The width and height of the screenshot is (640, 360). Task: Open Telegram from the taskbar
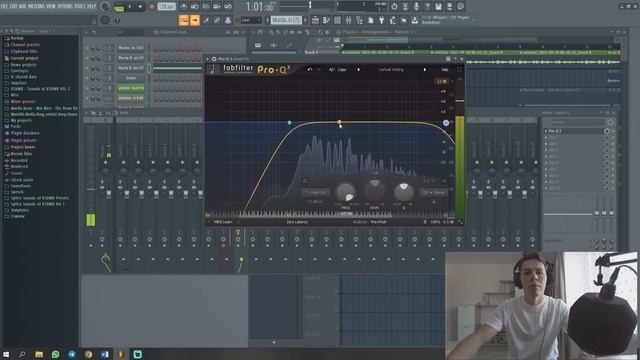72,354
